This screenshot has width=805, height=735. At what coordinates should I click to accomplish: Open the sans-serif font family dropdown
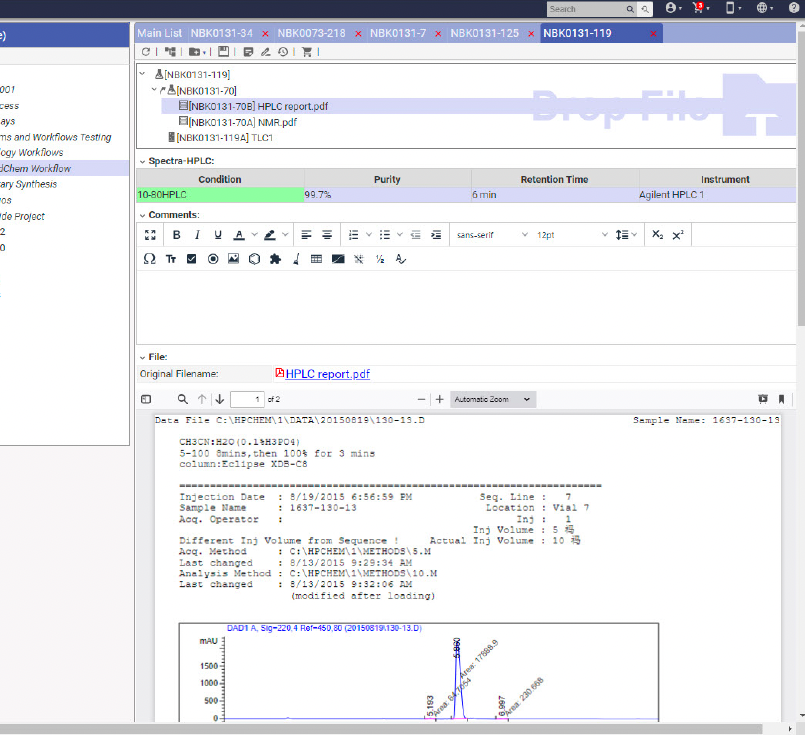click(491, 235)
